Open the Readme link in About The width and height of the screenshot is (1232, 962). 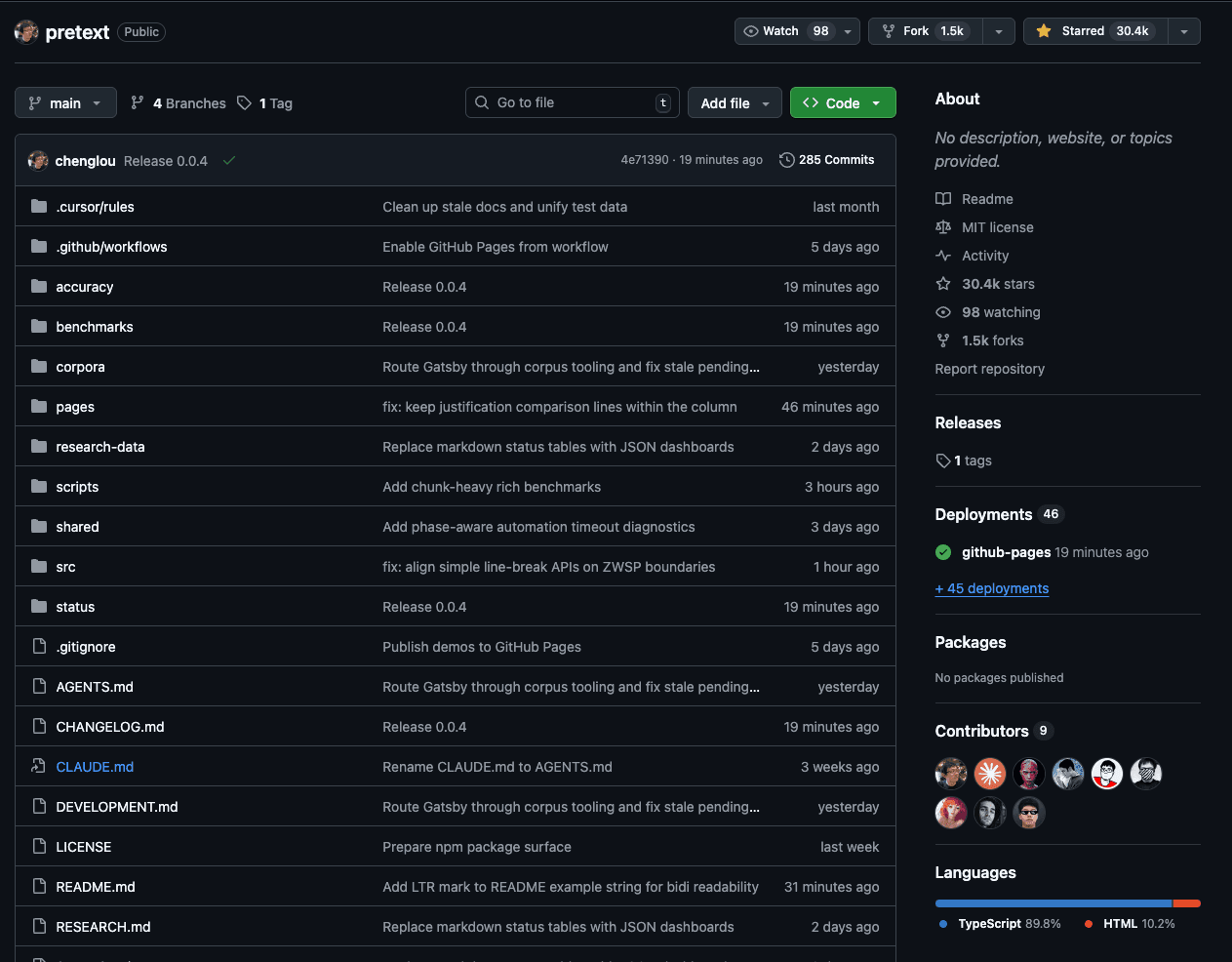tap(986, 199)
